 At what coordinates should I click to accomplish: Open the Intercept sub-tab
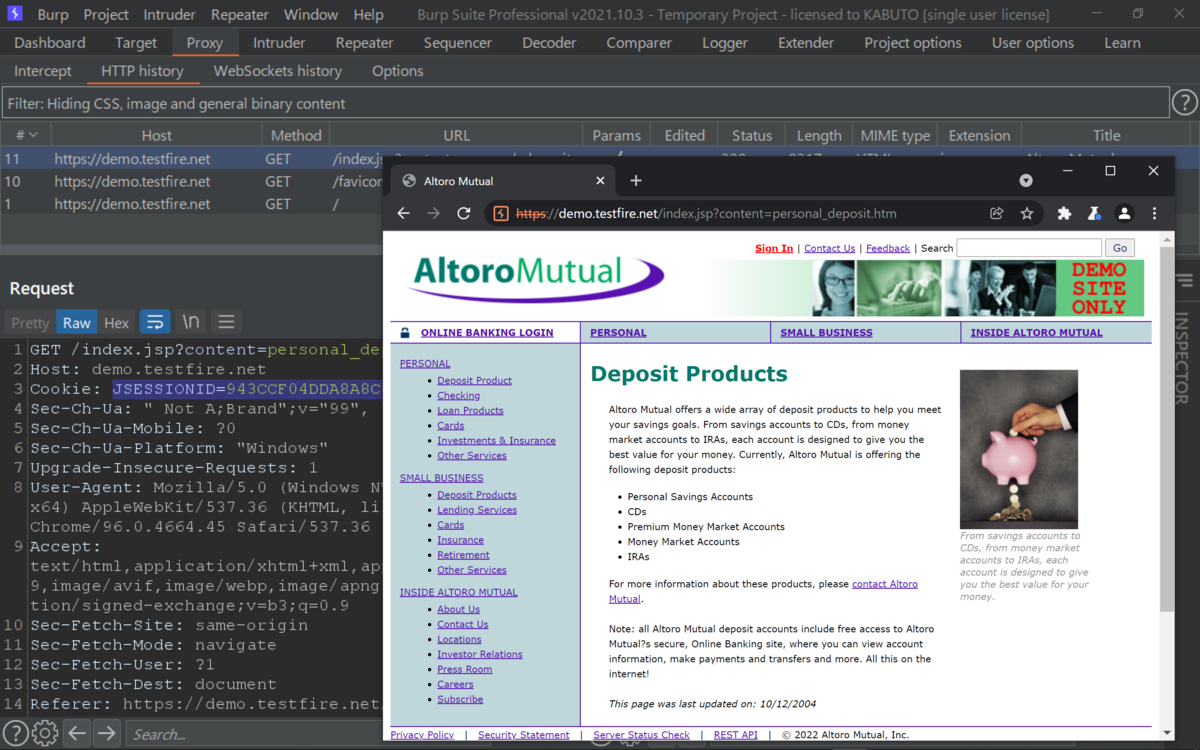[43, 71]
